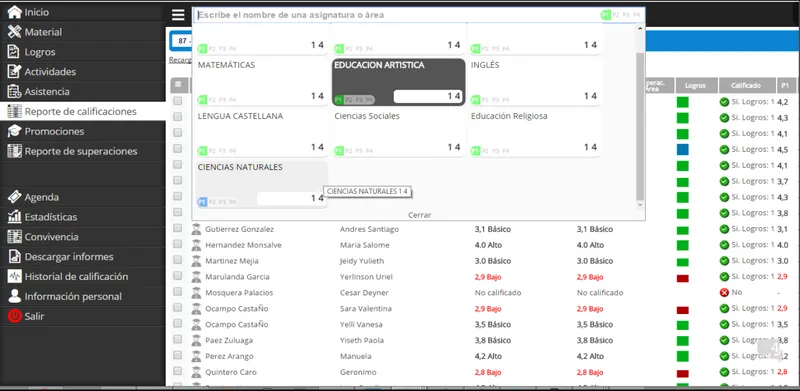This screenshot has width=800, height=391.
Task: Select the CIENCIAS NATURALES subject card
Action: click(x=262, y=184)
